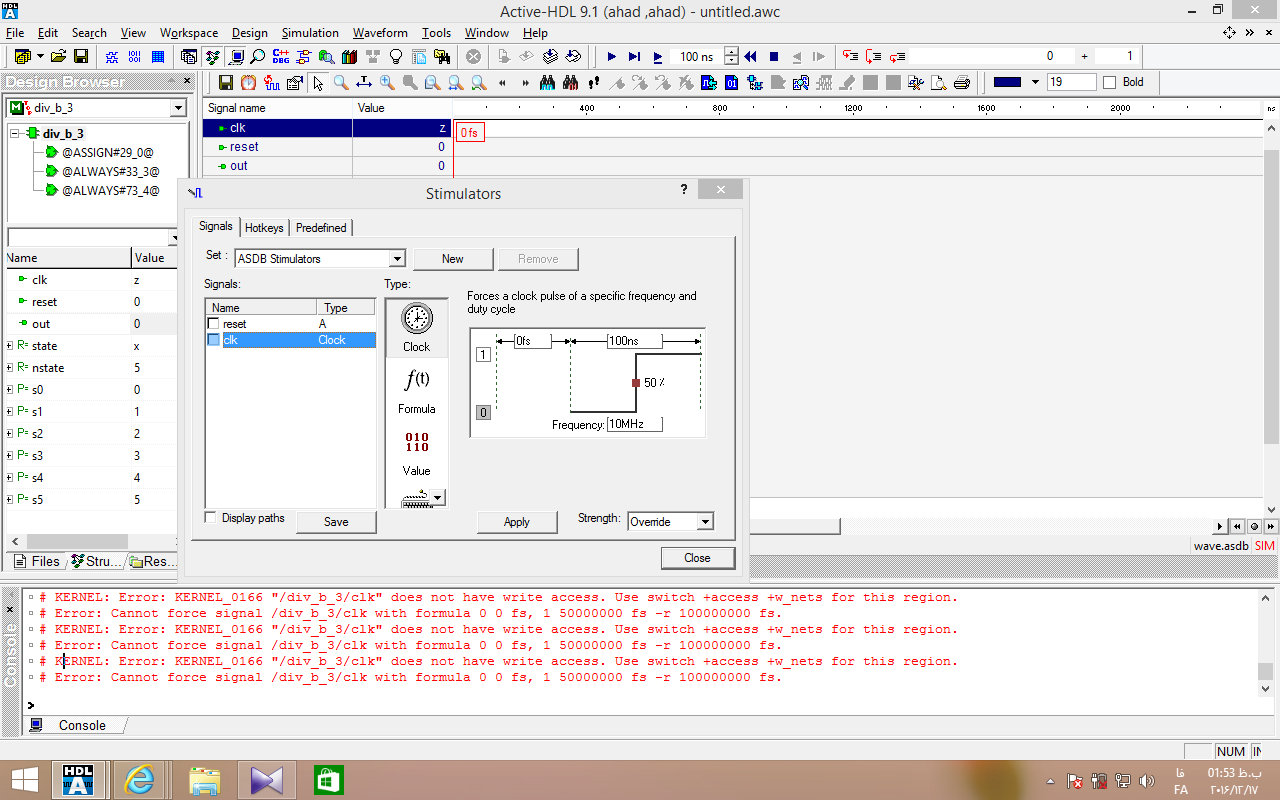
Task: Click the Apply button
Action: coord(516,522)
